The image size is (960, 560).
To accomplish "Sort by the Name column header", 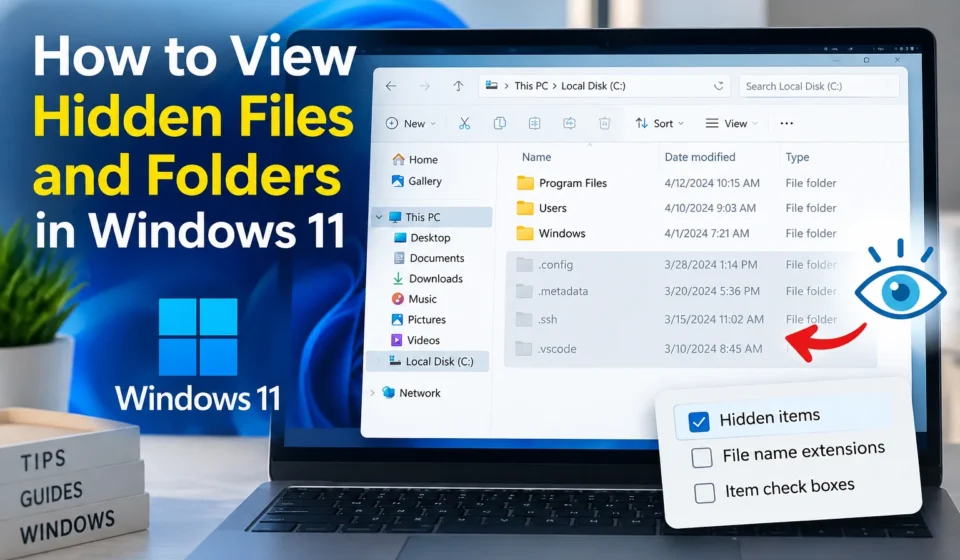I will (536, 157).
